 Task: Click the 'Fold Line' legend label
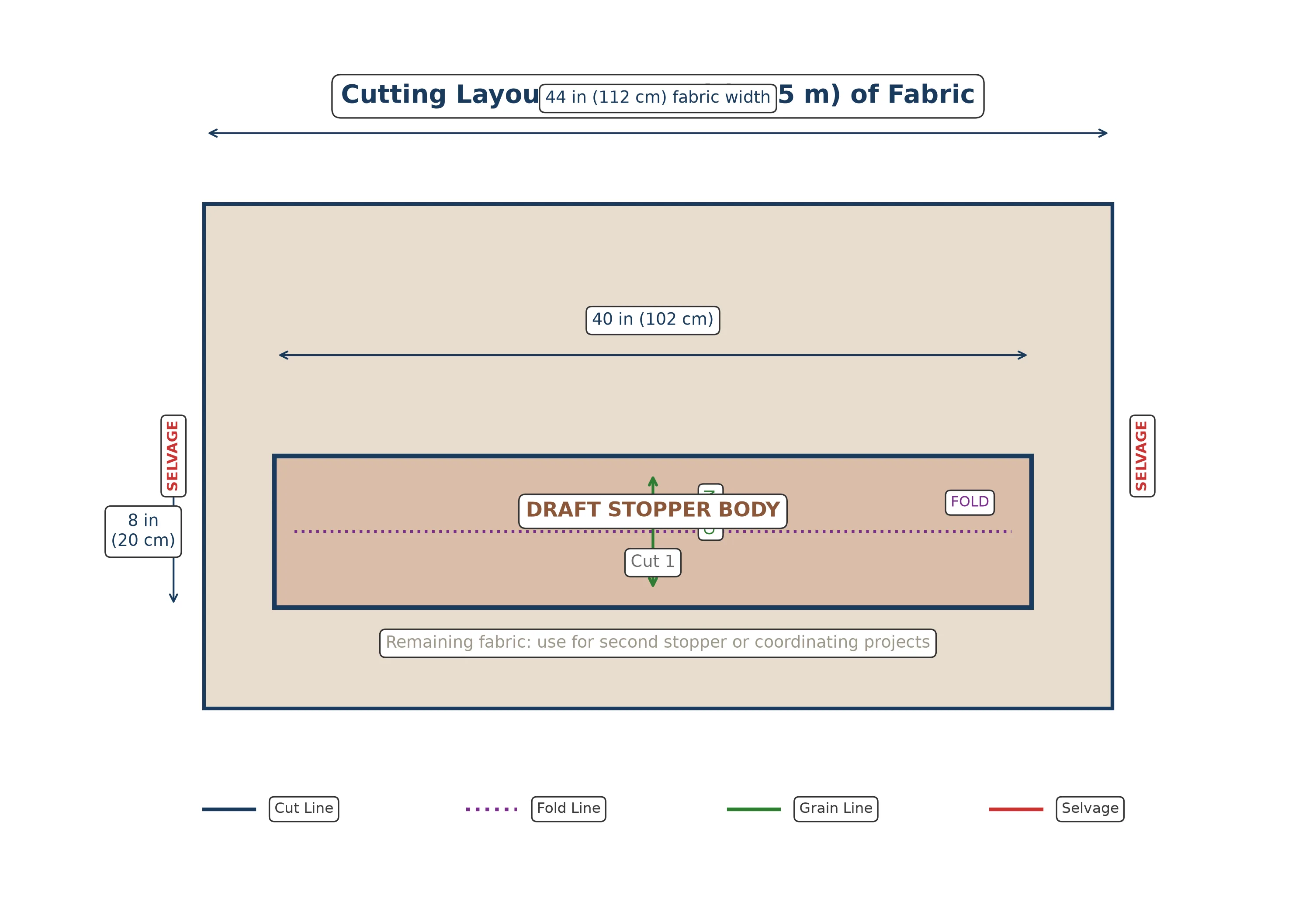click(x=568, y=808)
